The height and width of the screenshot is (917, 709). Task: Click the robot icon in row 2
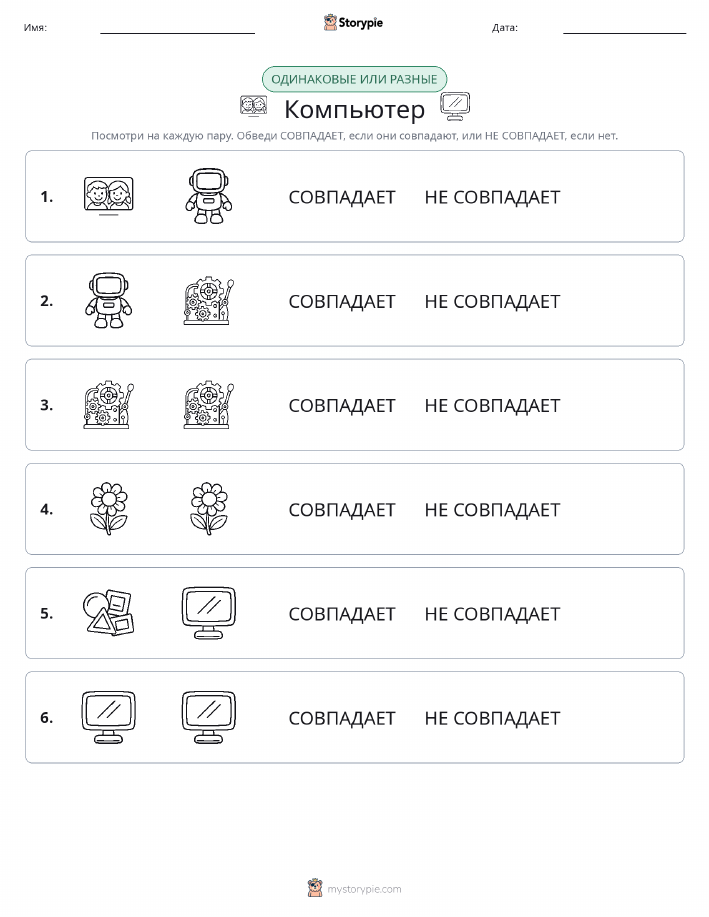point(109,301)
